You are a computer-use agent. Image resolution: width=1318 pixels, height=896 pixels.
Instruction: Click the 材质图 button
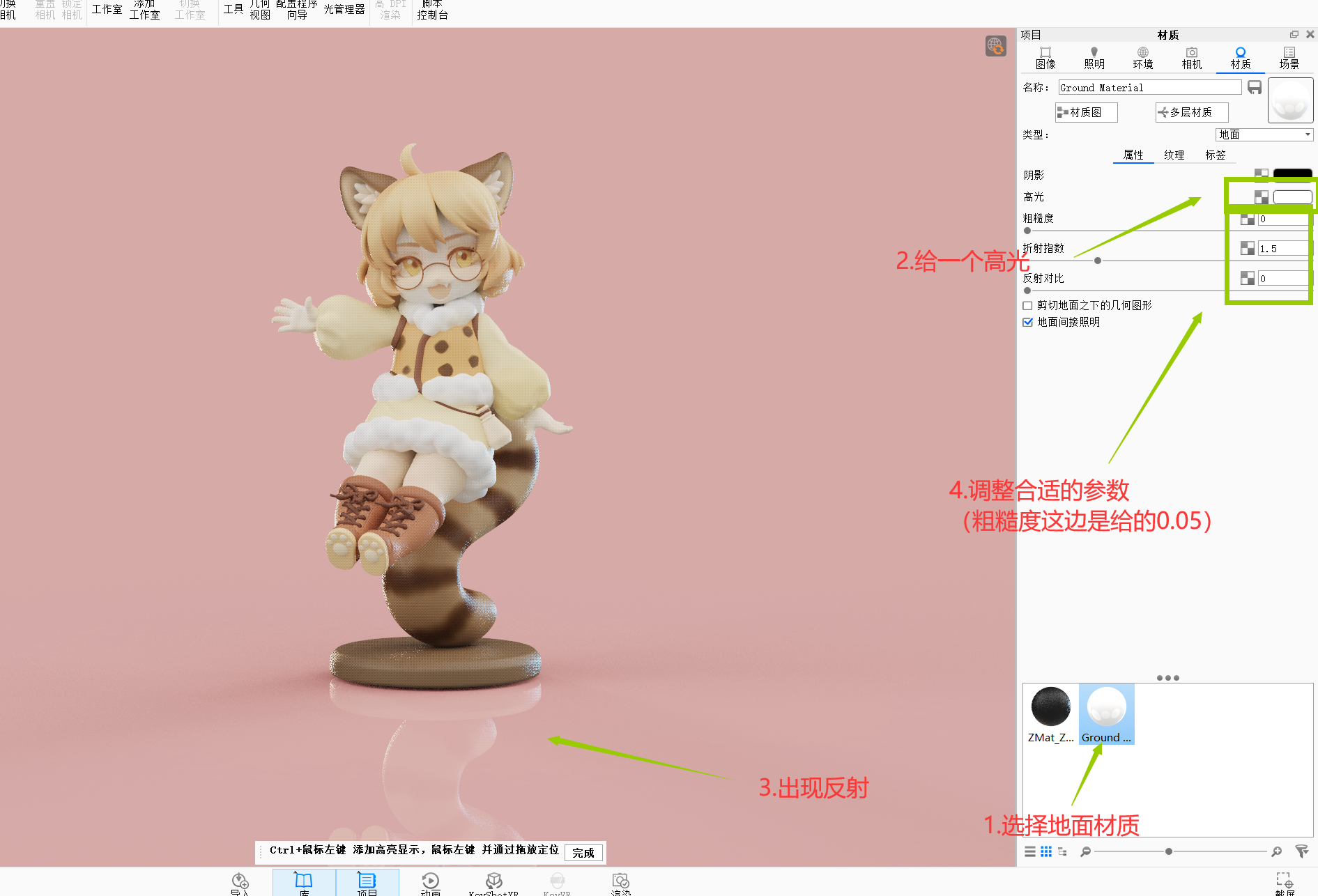pos(1086,112)
